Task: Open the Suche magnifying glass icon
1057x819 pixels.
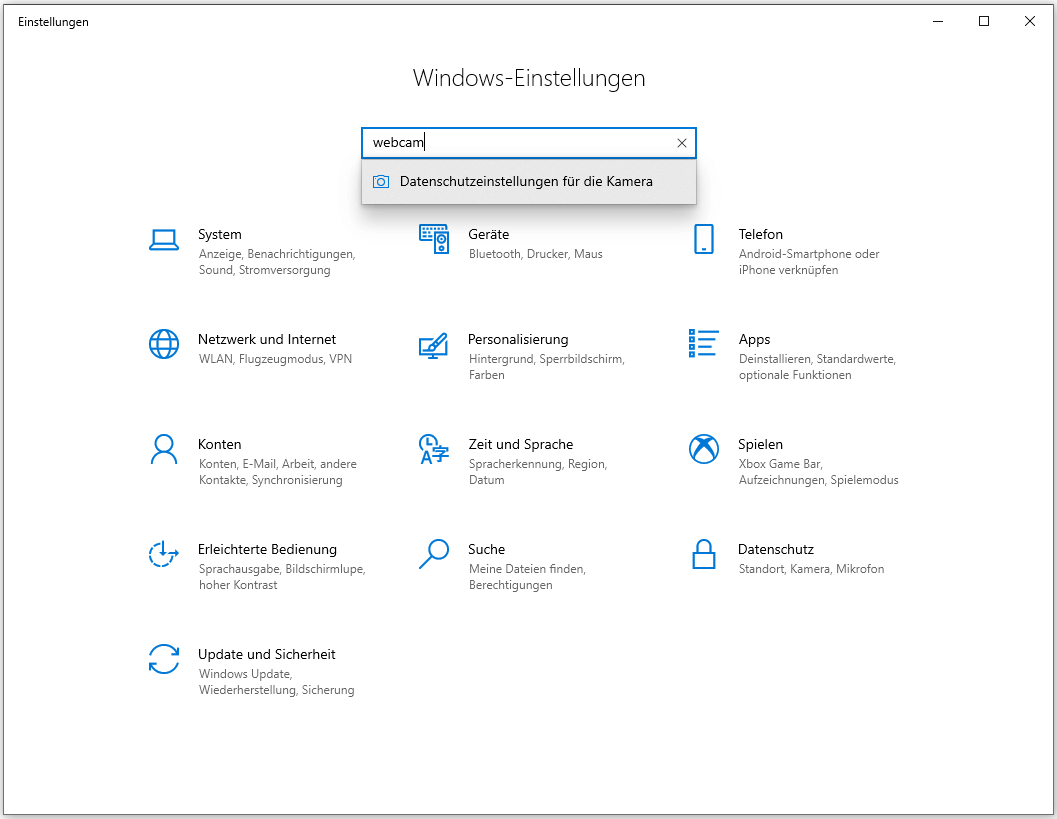Action: tap(434, 554)
